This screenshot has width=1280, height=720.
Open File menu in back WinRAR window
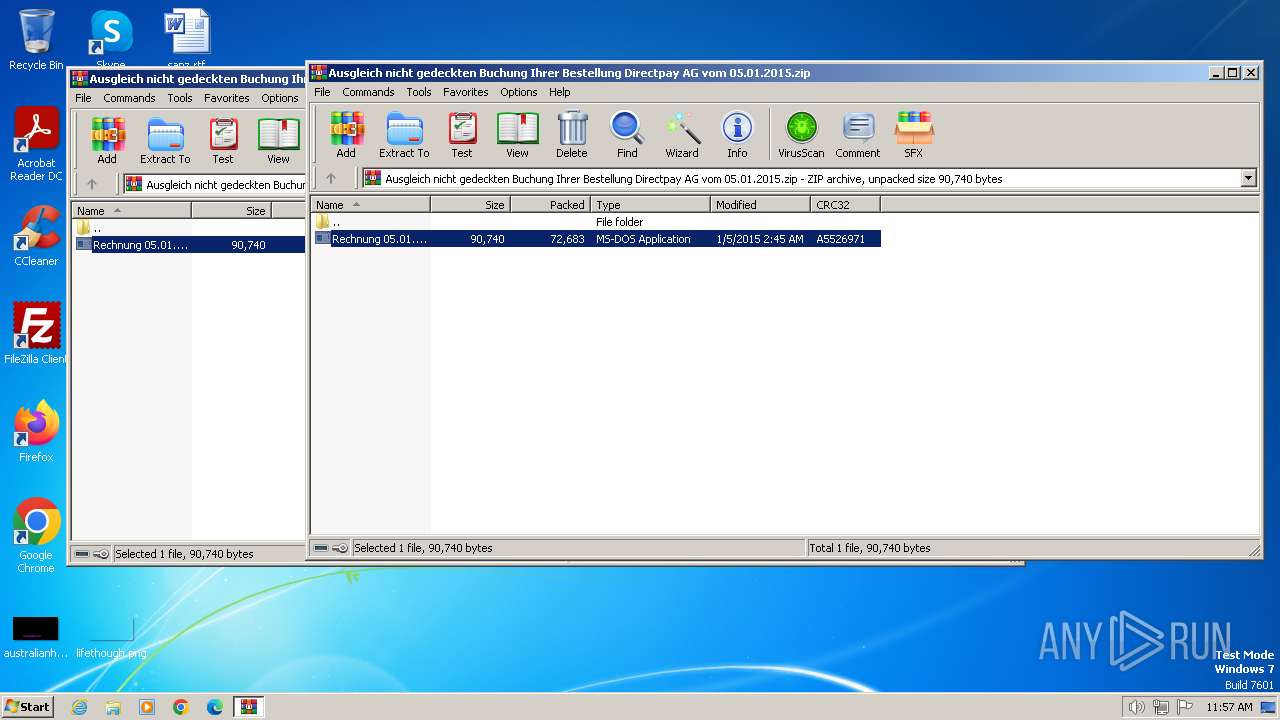point(83,98)
